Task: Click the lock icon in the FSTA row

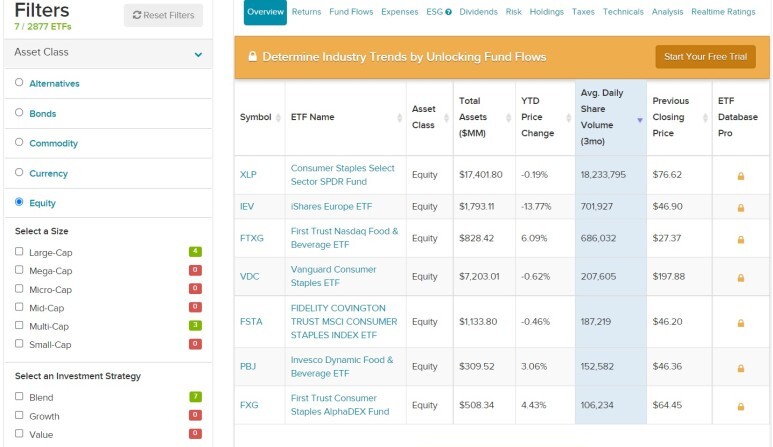Action: [740, 323]
